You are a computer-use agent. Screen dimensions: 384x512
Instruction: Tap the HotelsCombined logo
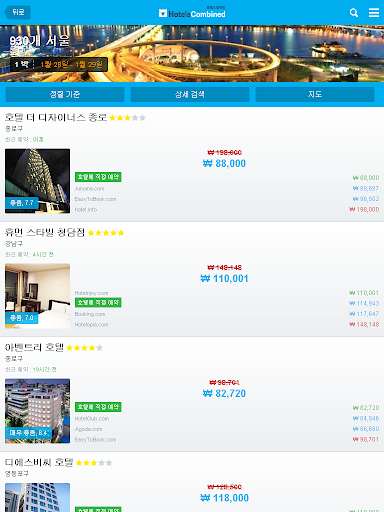pos(192,13)
